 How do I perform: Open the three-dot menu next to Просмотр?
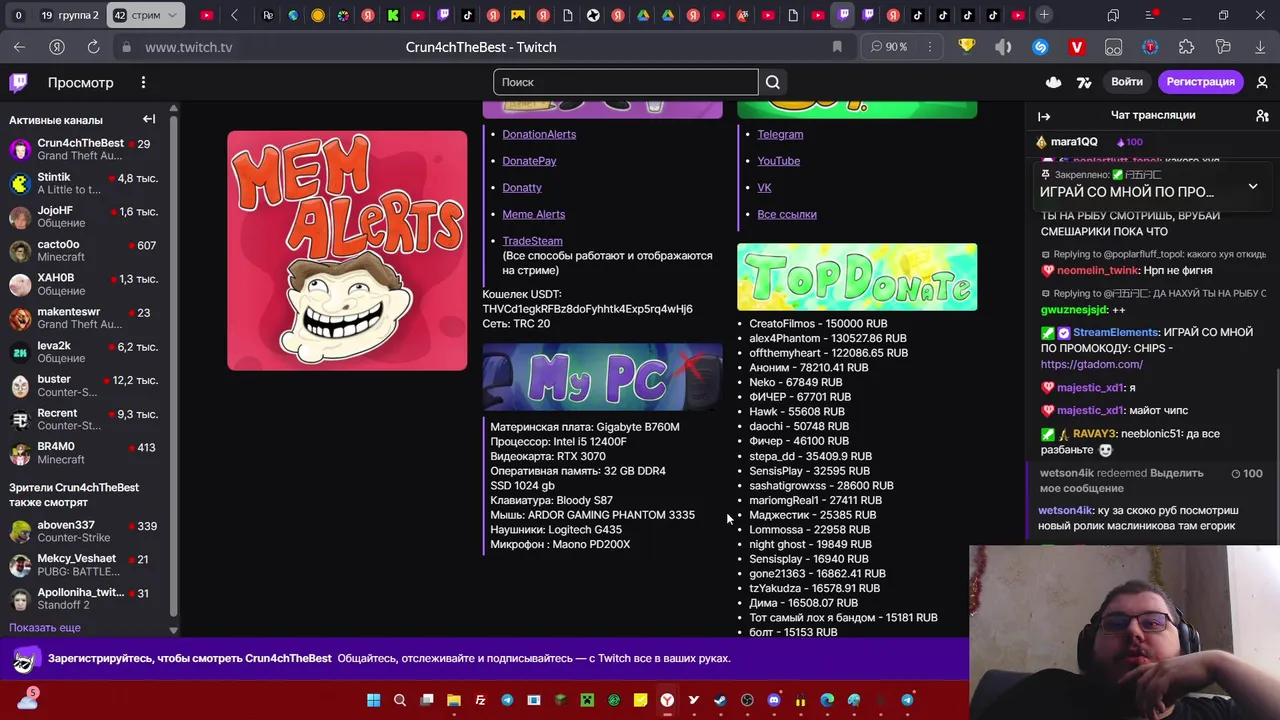[143, 82]
